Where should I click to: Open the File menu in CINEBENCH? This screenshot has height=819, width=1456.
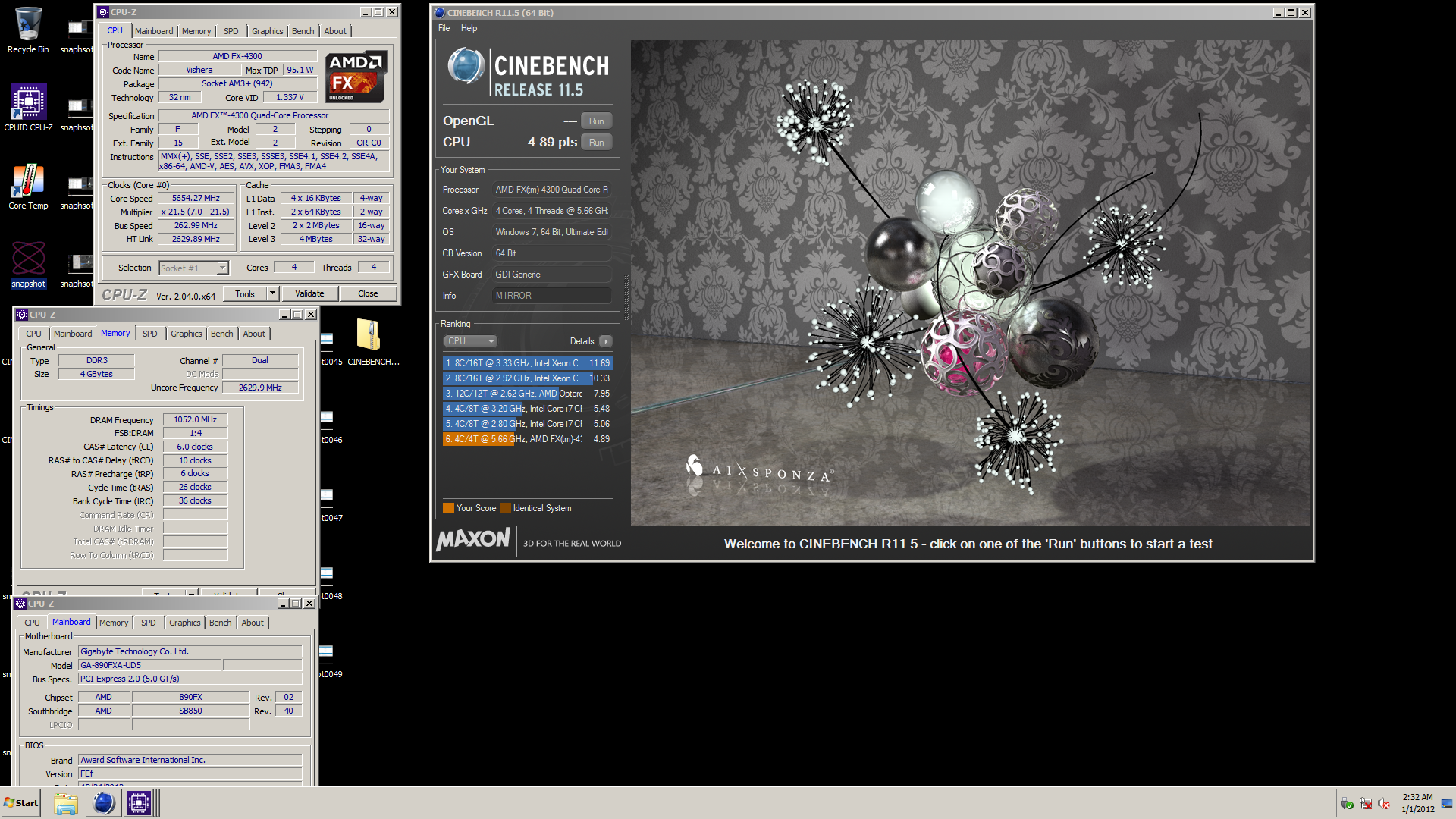(444, 28)
